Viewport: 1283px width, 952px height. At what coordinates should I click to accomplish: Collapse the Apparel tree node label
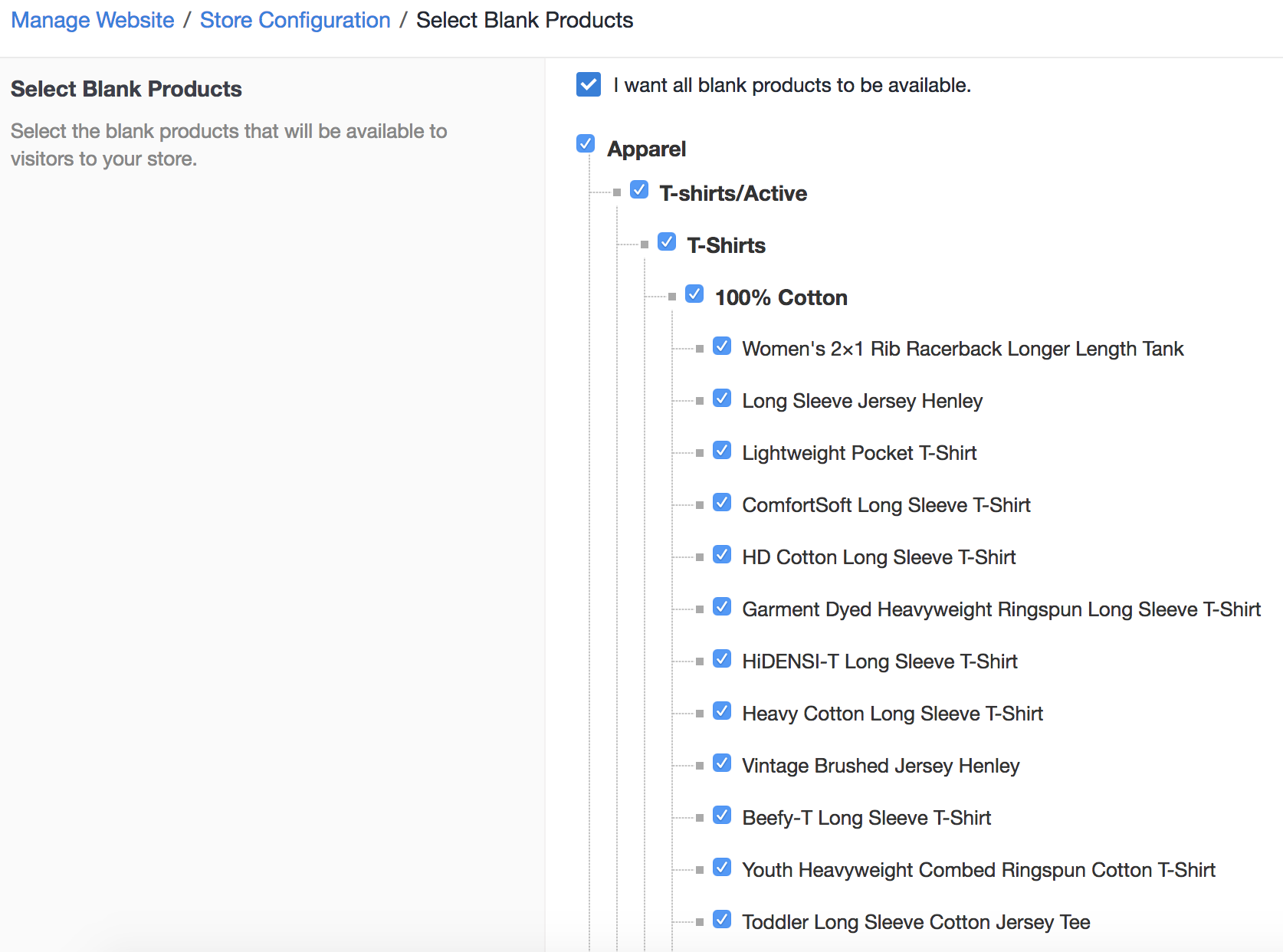click(x=646, y=149)
